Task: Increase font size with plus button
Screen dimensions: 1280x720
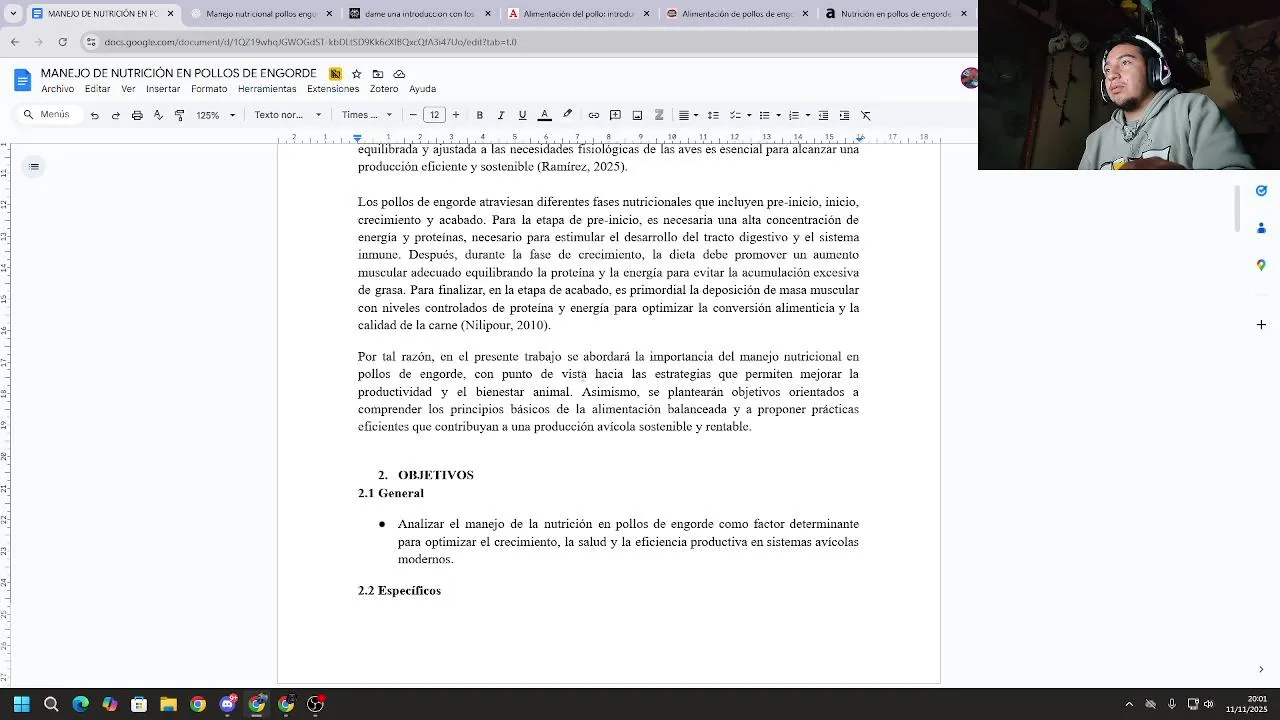Action: point(456,115)
